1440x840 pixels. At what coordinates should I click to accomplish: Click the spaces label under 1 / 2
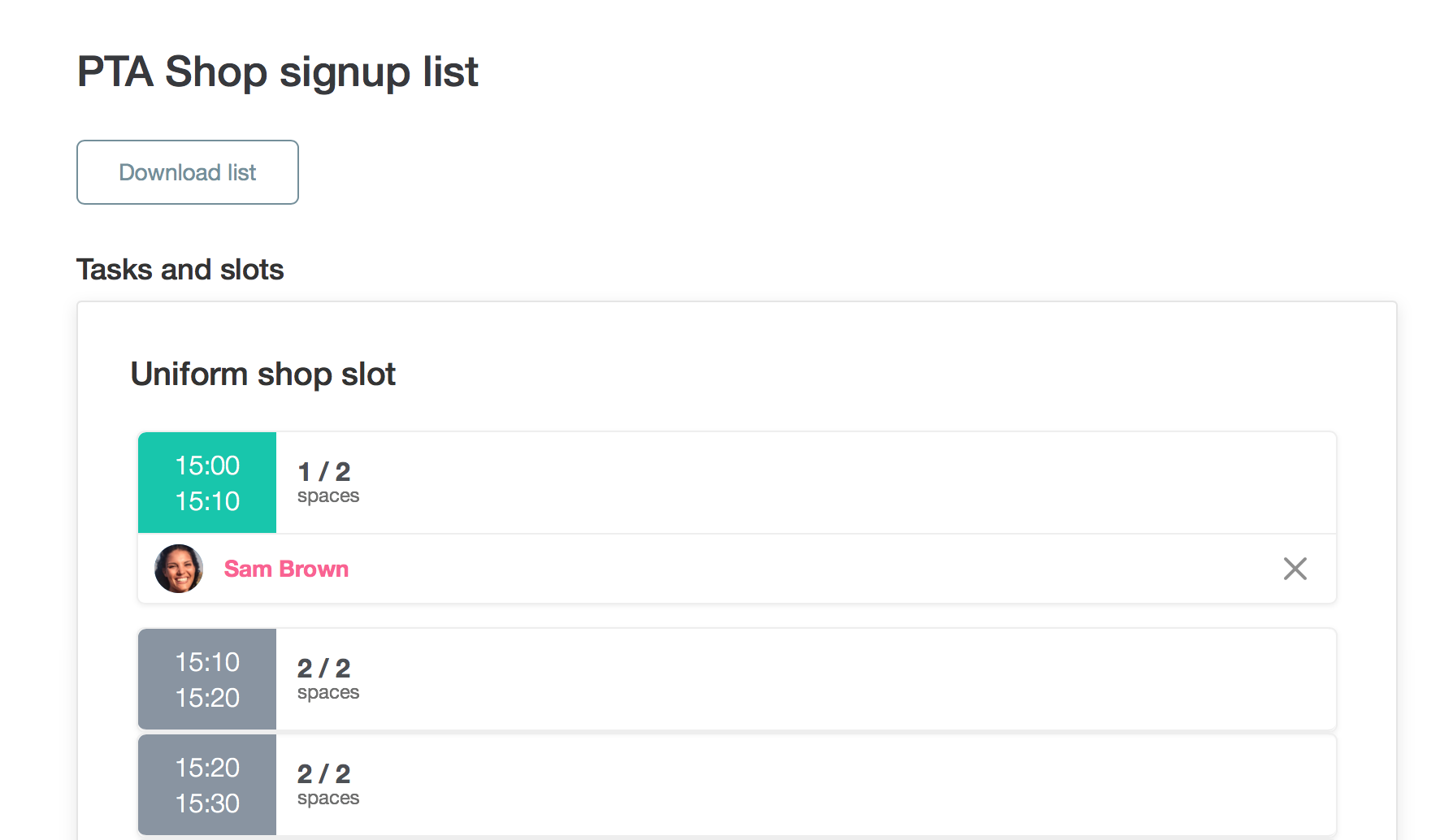tap(328, 496)
